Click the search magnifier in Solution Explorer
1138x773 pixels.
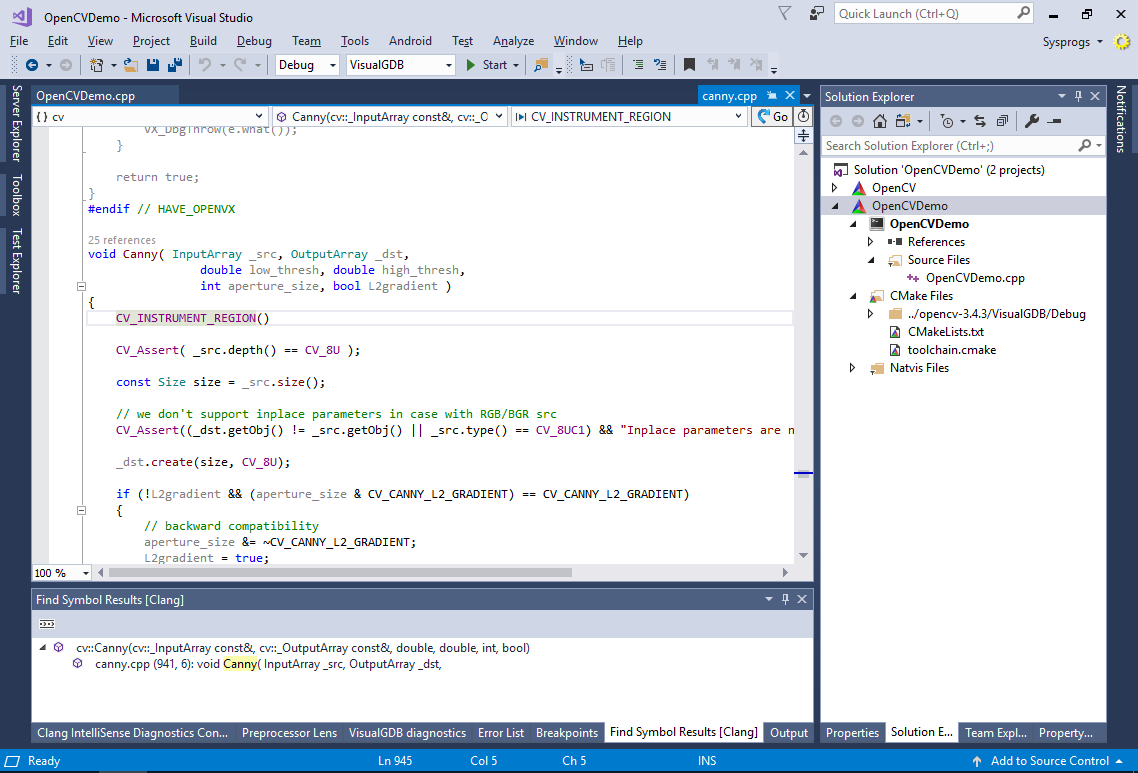click(1084, 145)
